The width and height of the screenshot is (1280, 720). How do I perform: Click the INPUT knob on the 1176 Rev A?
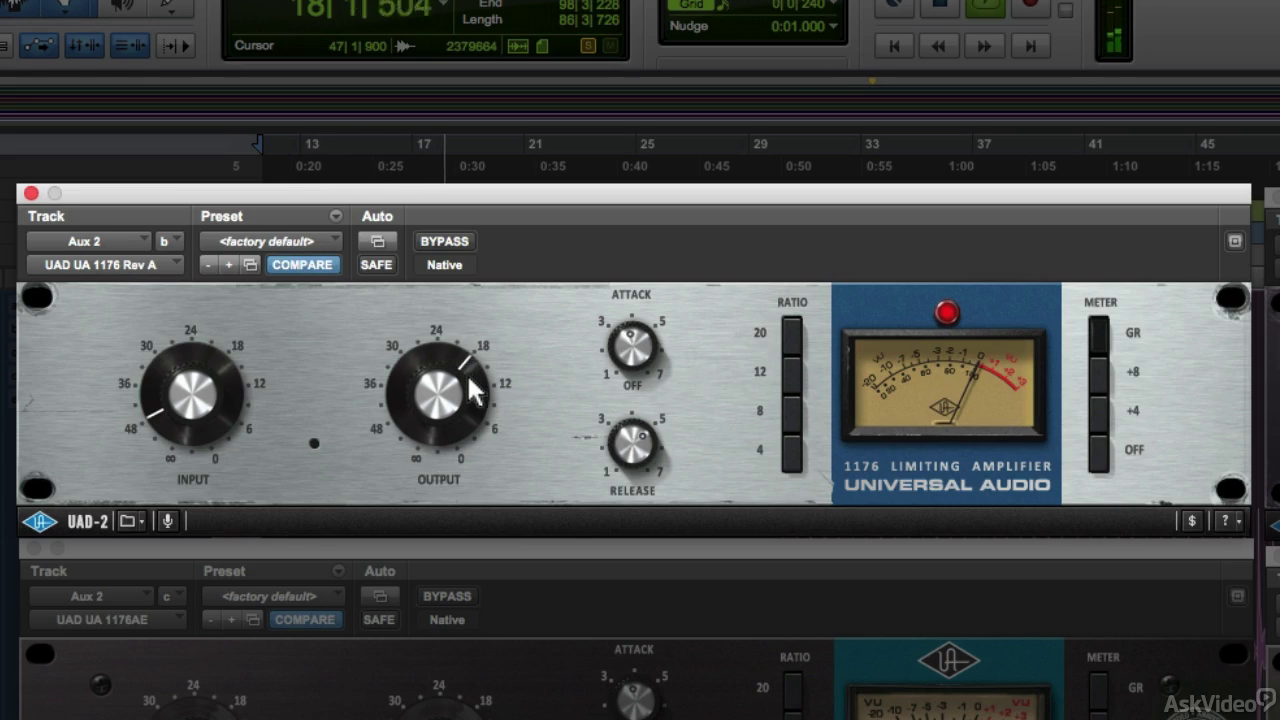tap(192, 396)
